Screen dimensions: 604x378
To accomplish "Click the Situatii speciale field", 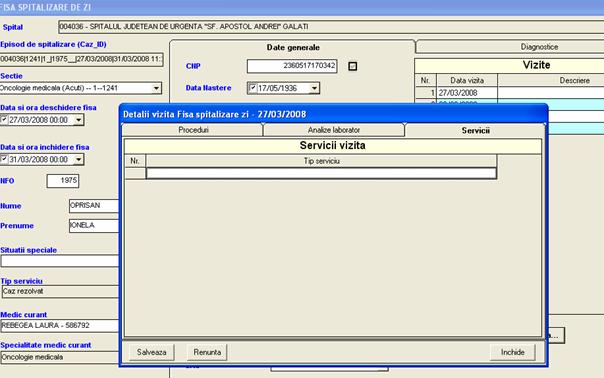I will pos(59,261).
